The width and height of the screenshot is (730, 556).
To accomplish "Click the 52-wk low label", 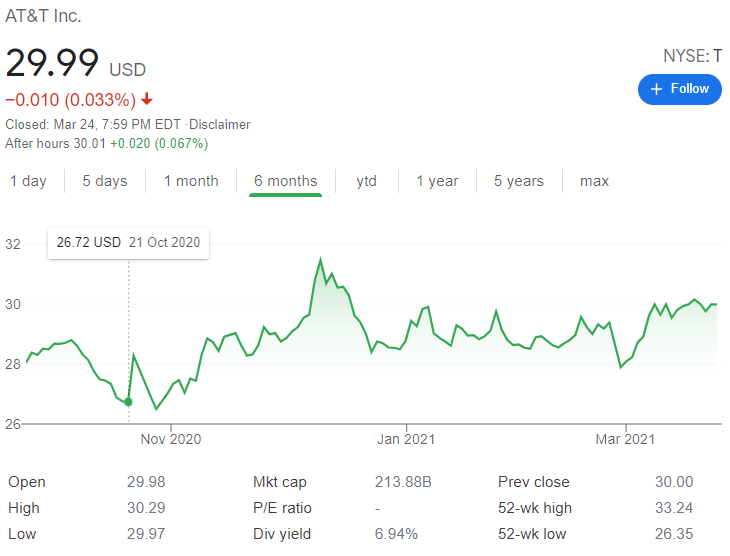I will (x=532, y=534).
